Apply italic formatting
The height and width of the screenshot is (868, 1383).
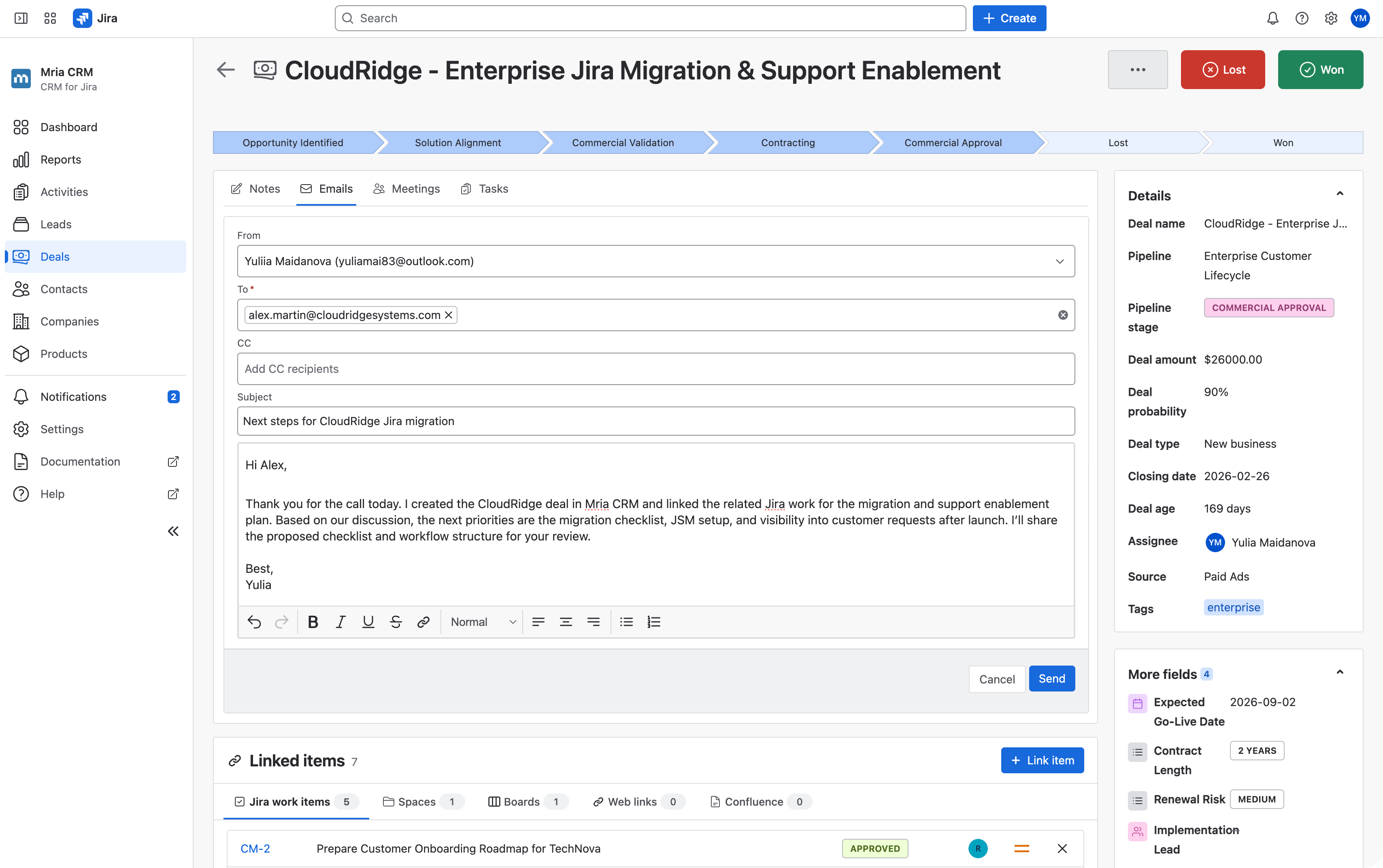coord(340,622)
